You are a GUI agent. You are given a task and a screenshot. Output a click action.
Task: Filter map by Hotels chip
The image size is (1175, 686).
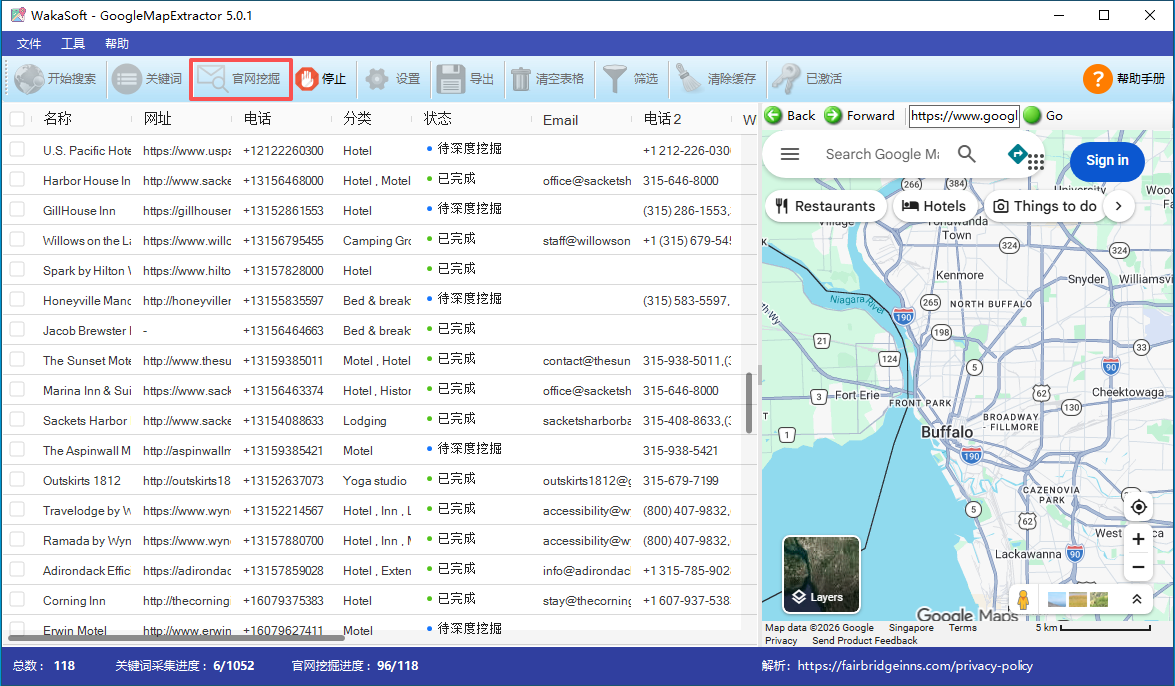[934, 206]
